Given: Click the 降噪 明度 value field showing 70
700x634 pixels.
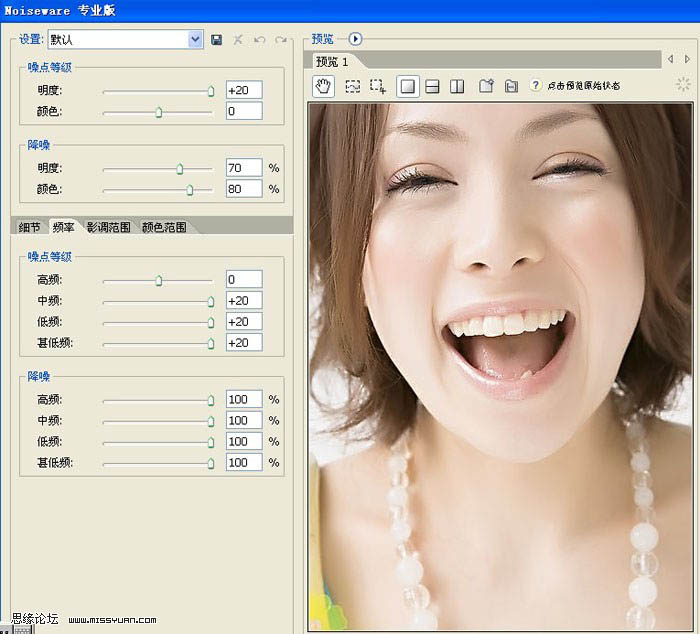Looking at the screenshot, I should tap(244, 168).
